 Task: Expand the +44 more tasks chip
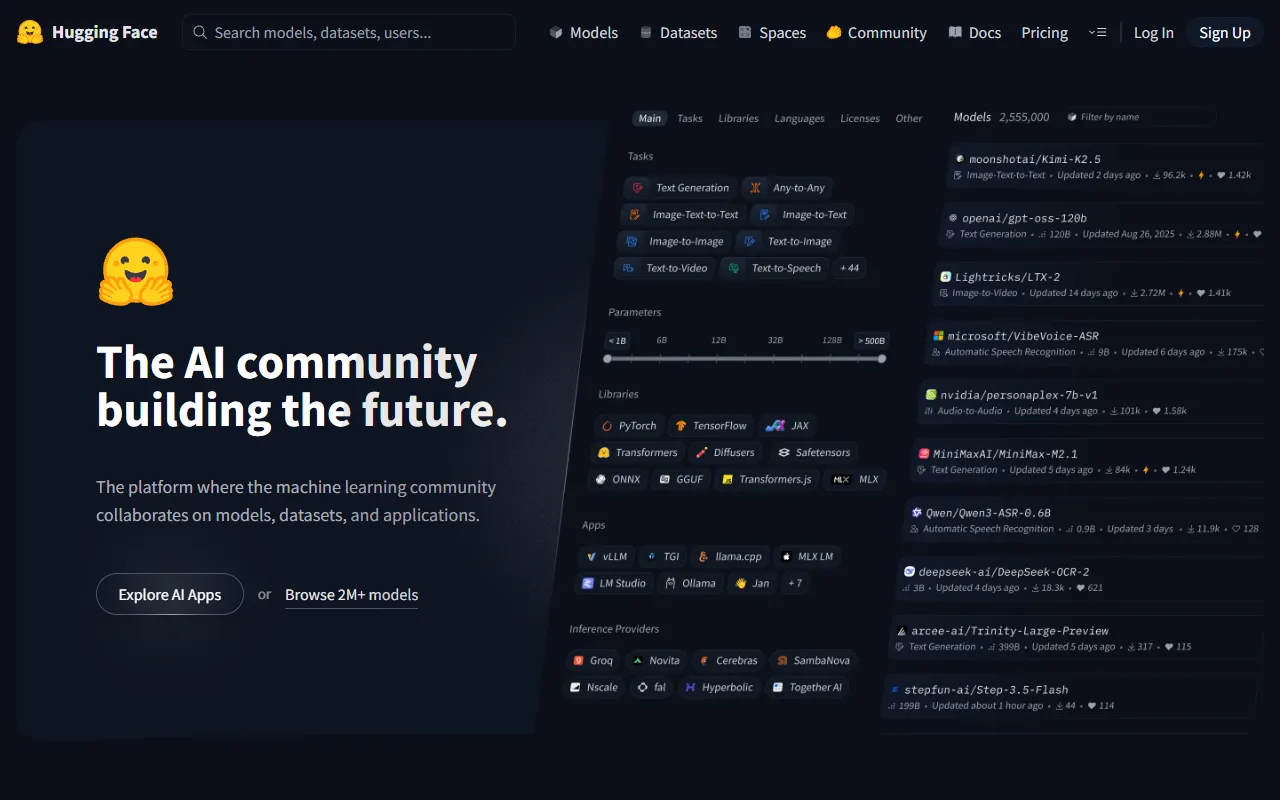(x=849, y=268)
